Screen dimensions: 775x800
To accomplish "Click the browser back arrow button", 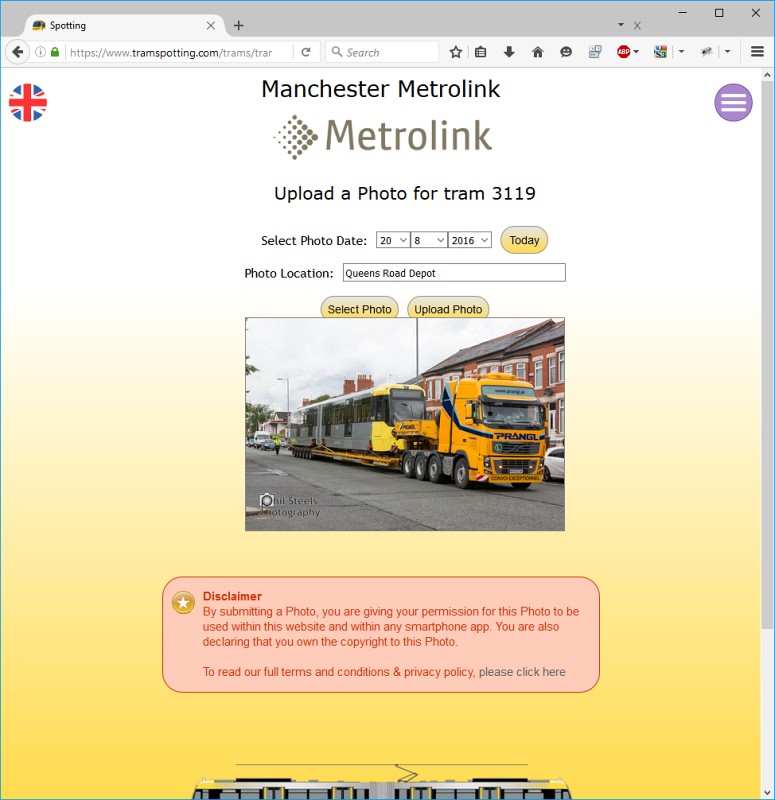I will pos(18,52).
